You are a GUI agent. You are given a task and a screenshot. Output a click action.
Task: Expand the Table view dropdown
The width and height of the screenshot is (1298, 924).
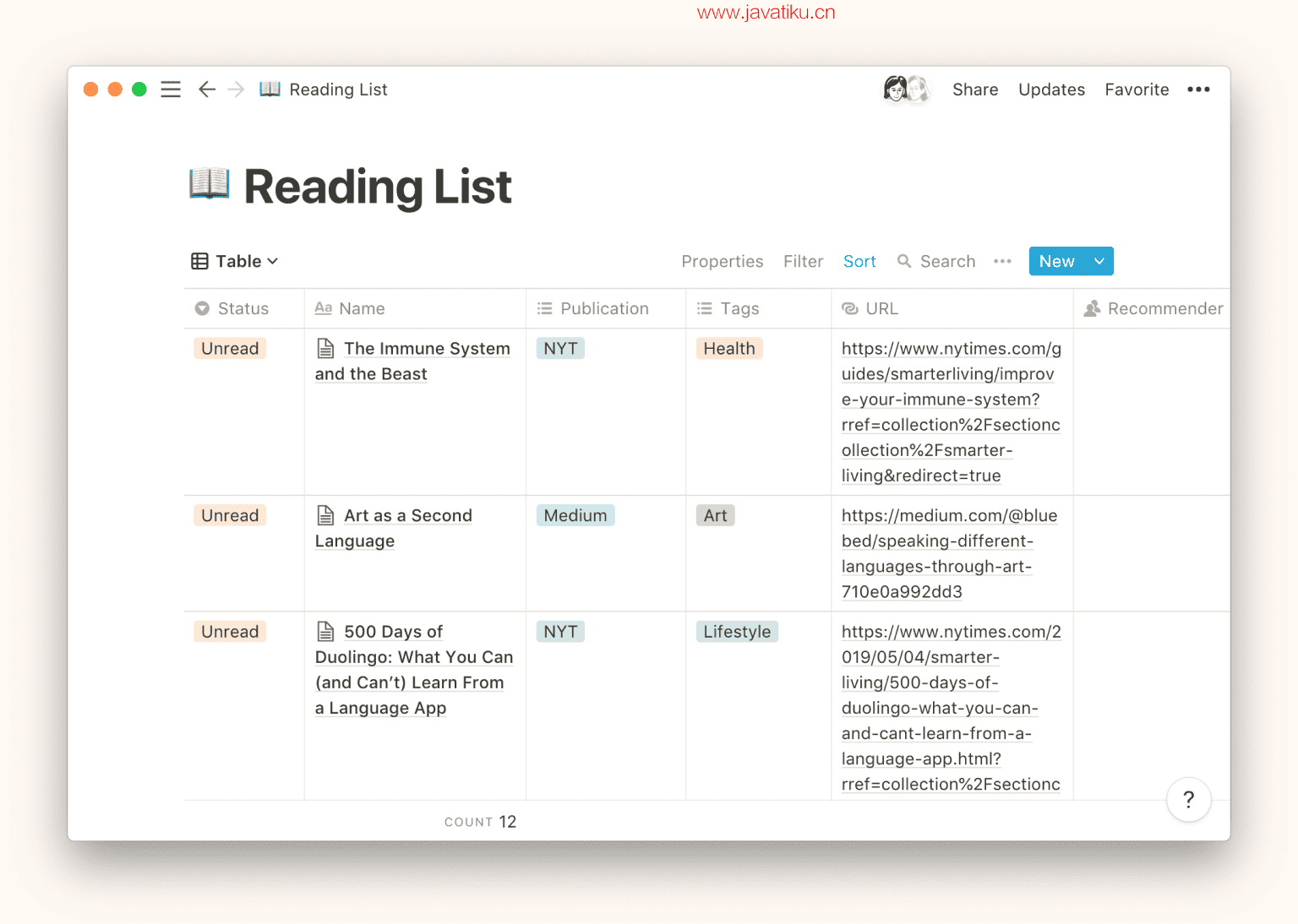point(235,261)
